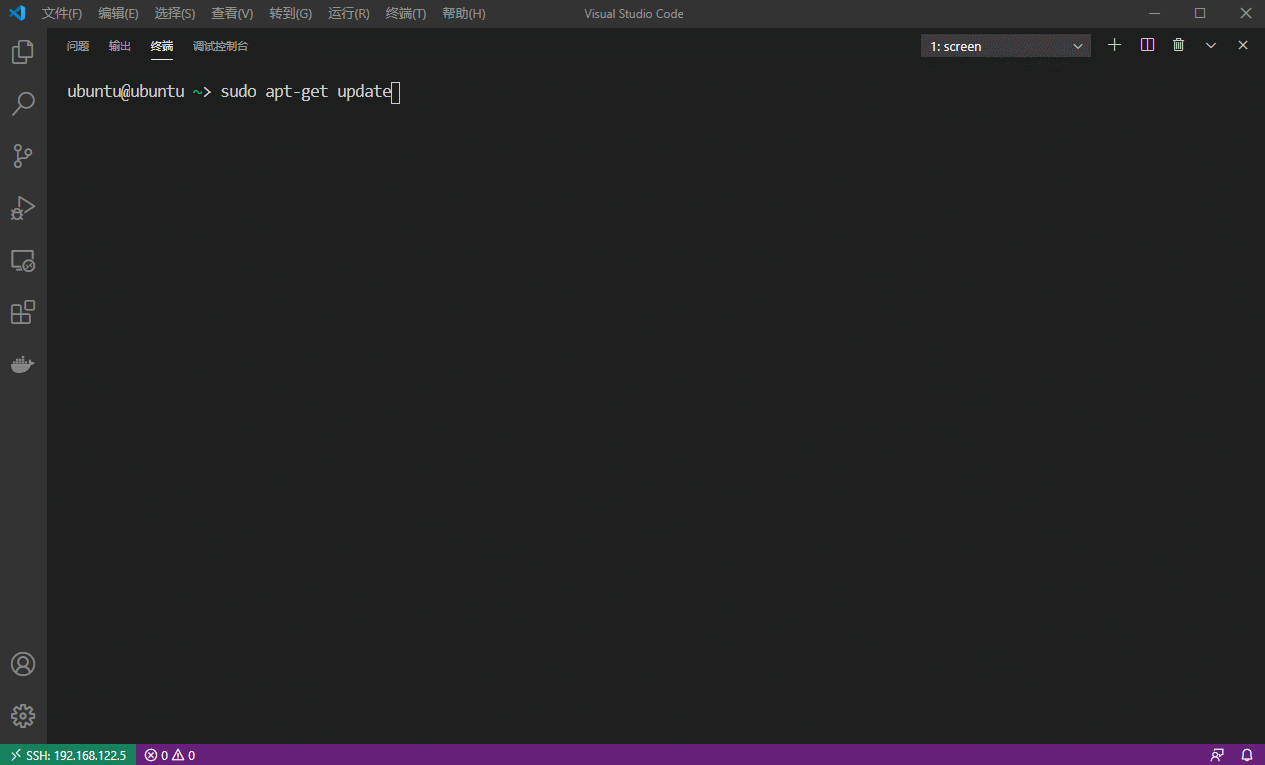Viewport: 1265px width, 765px height.
Task: Open the Extensions view icon
Action: tap(23, 313)
